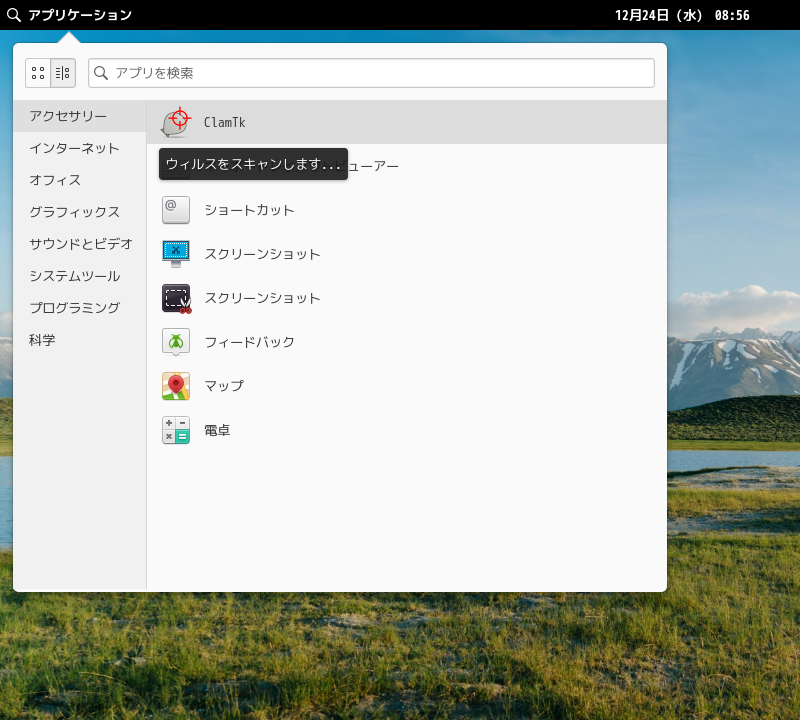The image size is (800, 720).
Task: Select the システムツール category
Action: 80,276
